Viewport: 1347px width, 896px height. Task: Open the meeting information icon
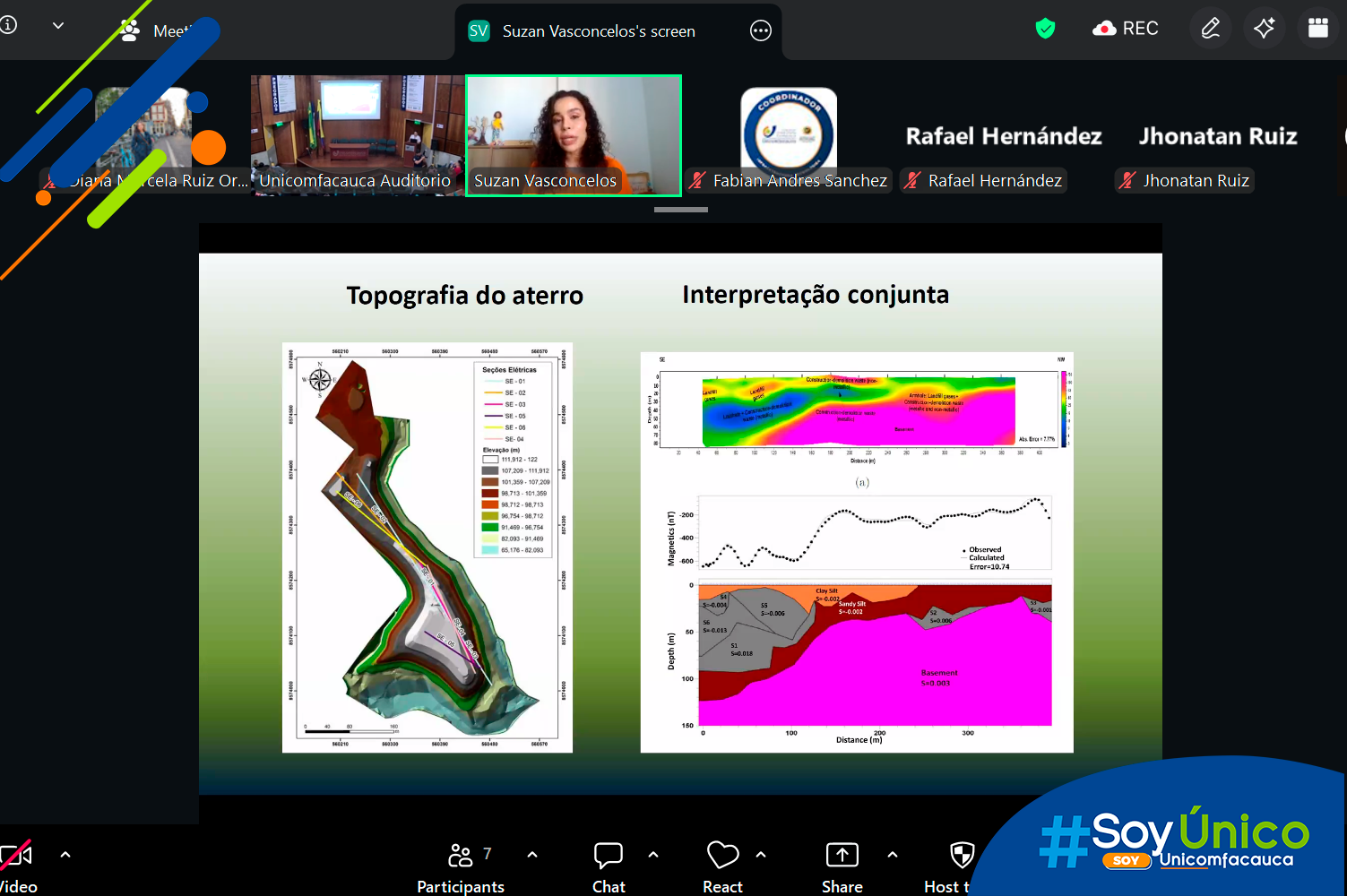pos(8,25)
